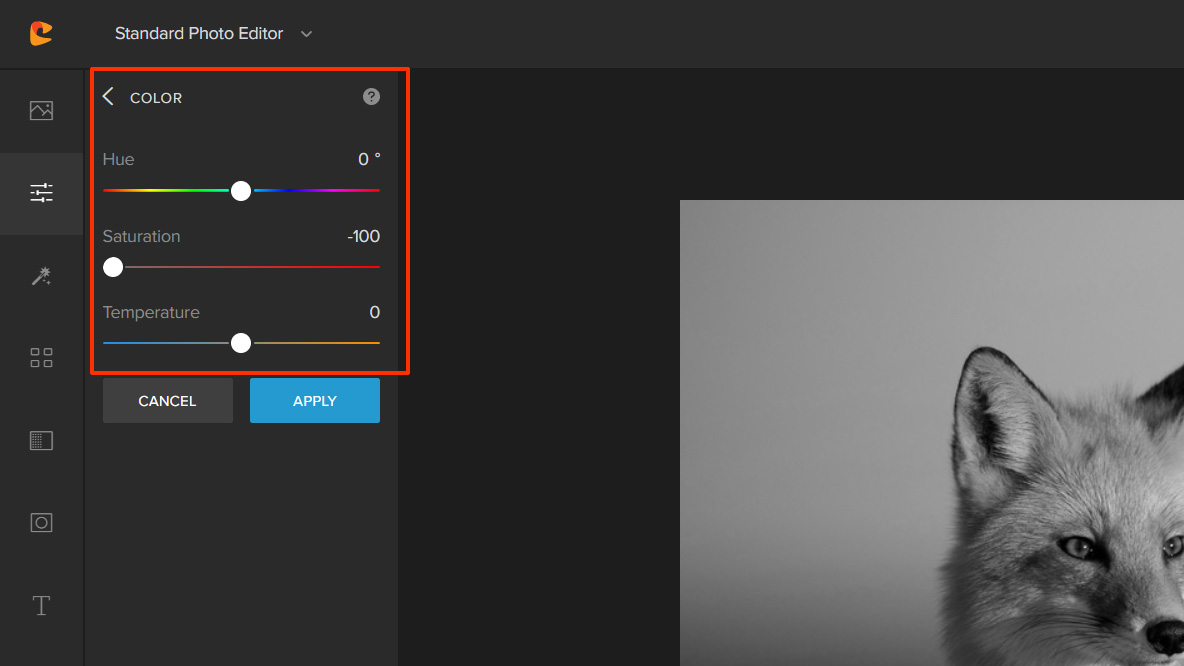This screenshot has height=666, width=1184.
Task: Click the Saturation slider handle
Action: 113,267
